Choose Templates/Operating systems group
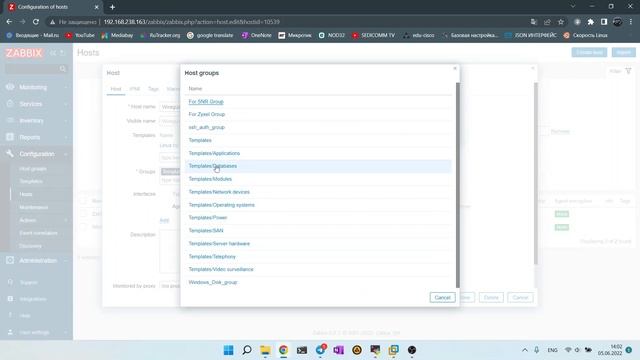 point(222,205)
